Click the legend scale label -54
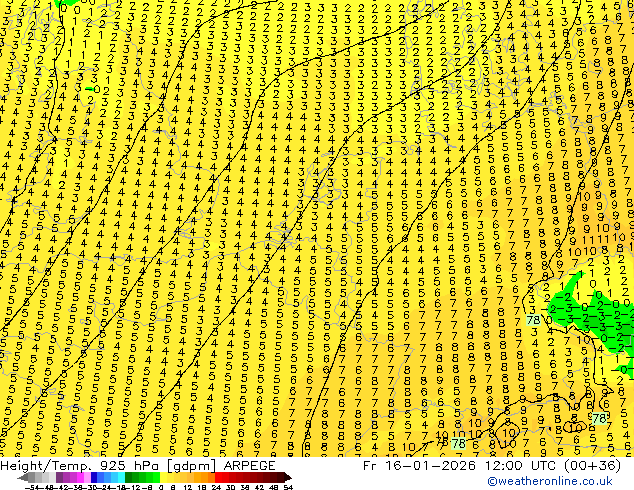 pyautogui.click(x=32, y=487)
